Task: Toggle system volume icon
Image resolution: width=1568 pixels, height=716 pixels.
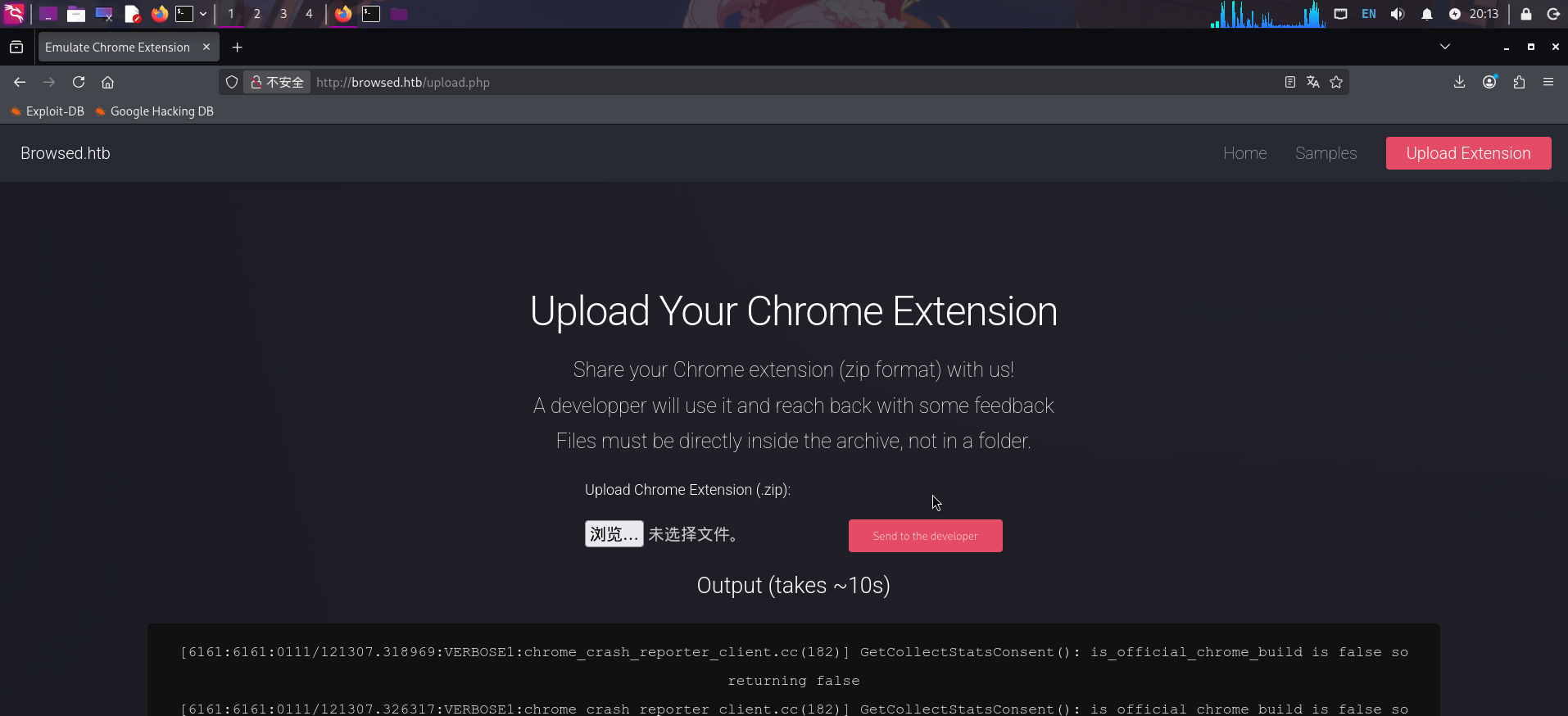Action: pos(1398,14)
